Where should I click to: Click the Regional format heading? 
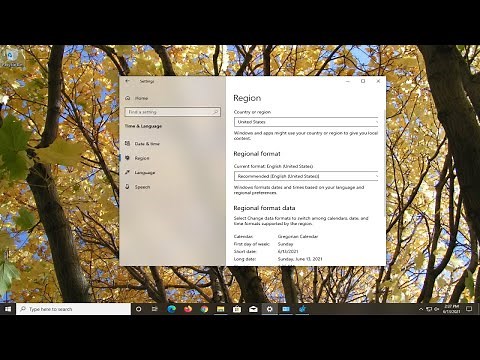(x=257, y=154)
